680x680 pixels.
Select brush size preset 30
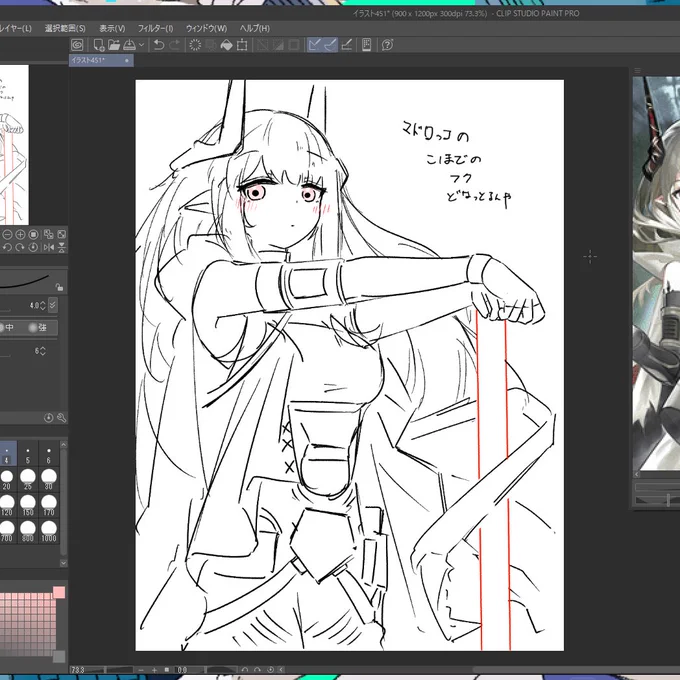pos(49,479)
